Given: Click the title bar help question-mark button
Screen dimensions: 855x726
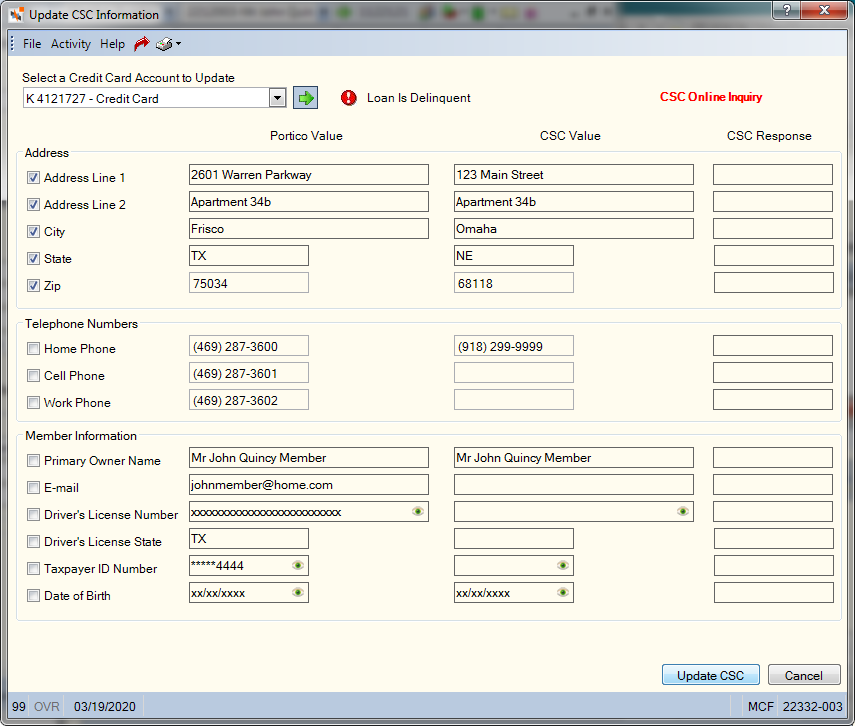Looking at the screenshot, I should pyautogui.click(x=787, y=10).
